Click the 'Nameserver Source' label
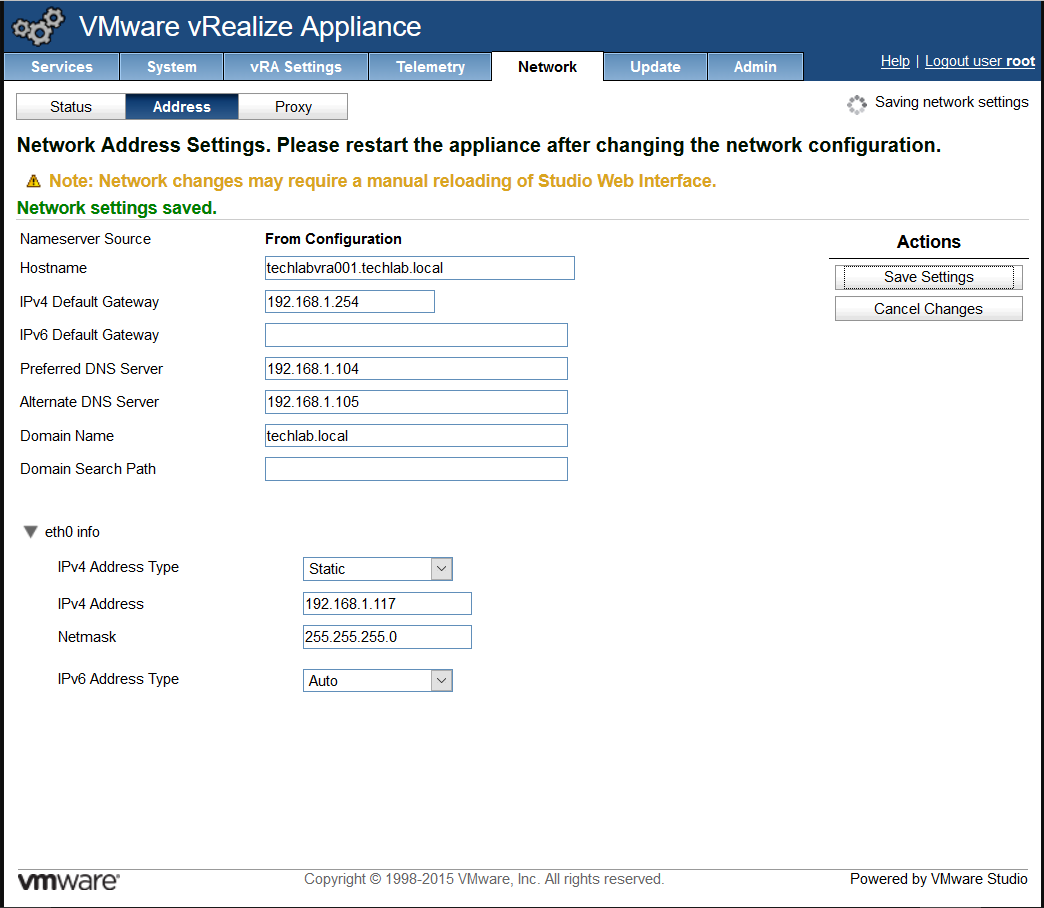 tap(85, 239)
